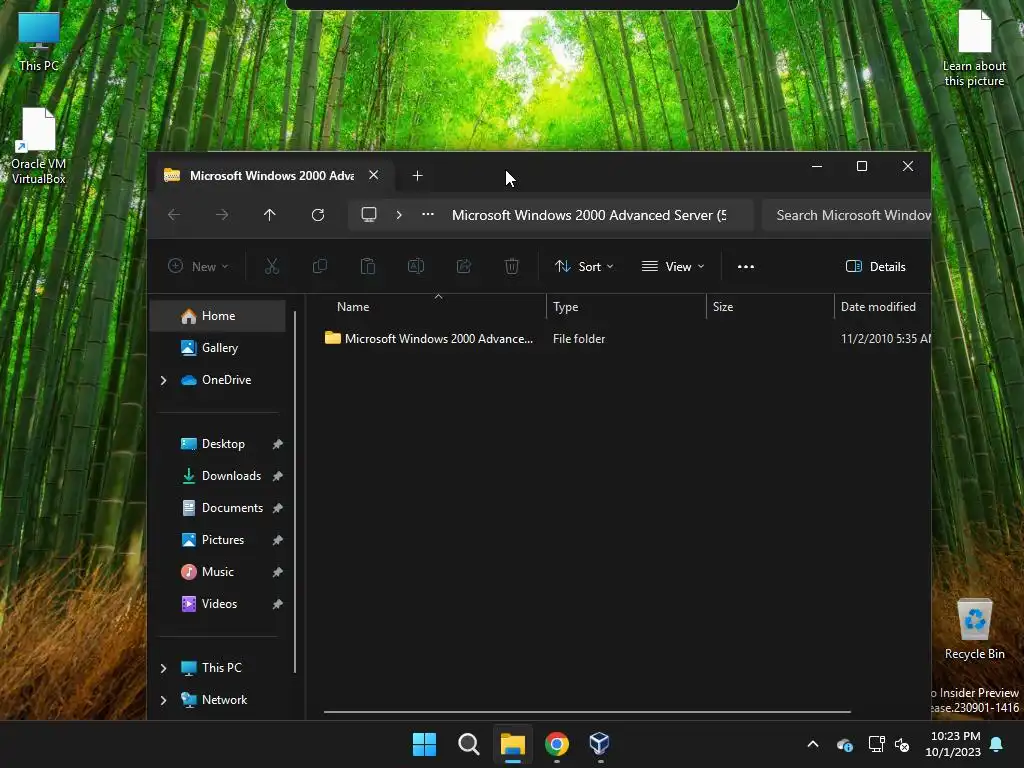Image resolution: width=1024 pixels, height=768 pixels.
Task: Launch Google Chrome from taskbar
Action: coord(557,744)
